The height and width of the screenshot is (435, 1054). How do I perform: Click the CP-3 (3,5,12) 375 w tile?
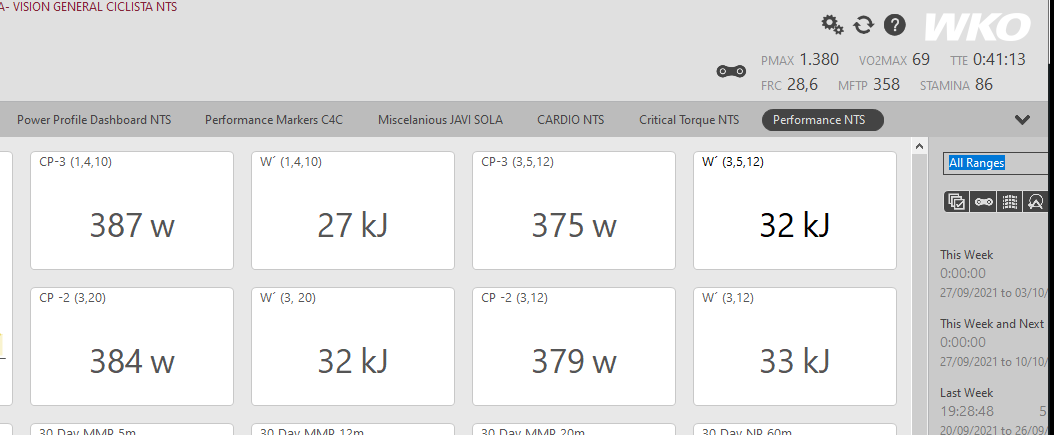[574, 210]
